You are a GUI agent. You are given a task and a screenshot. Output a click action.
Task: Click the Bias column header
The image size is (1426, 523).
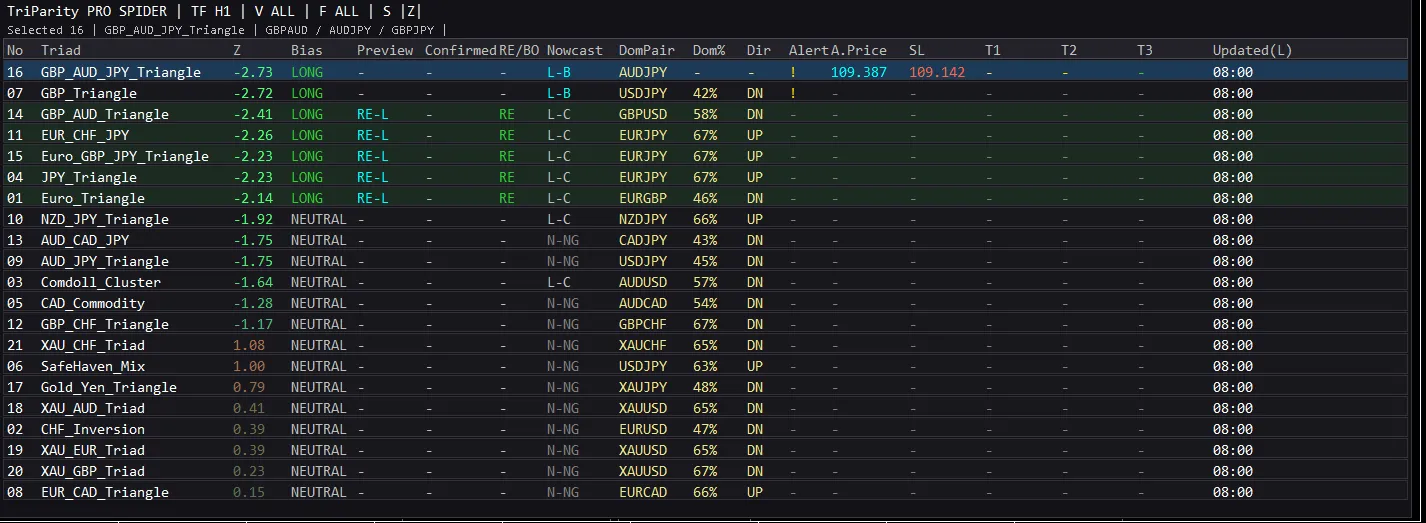tap(307, 50)
